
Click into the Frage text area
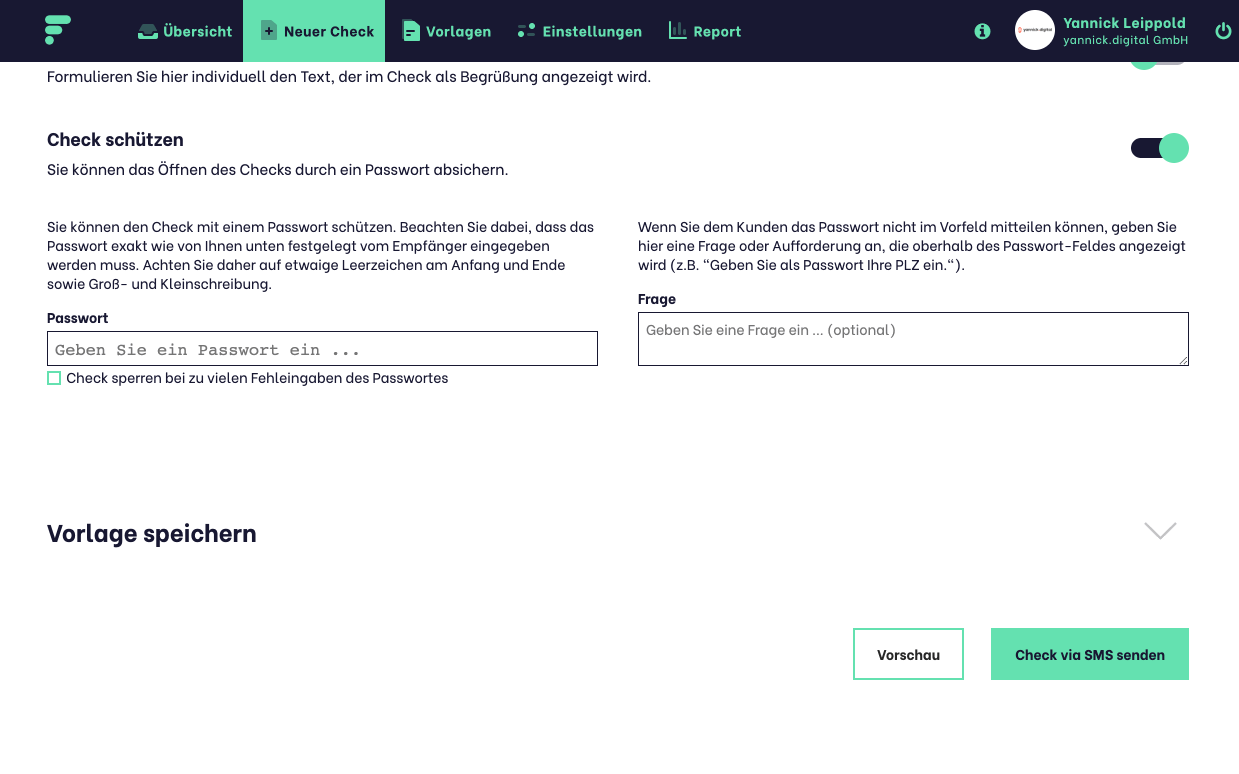coord(913,339)
